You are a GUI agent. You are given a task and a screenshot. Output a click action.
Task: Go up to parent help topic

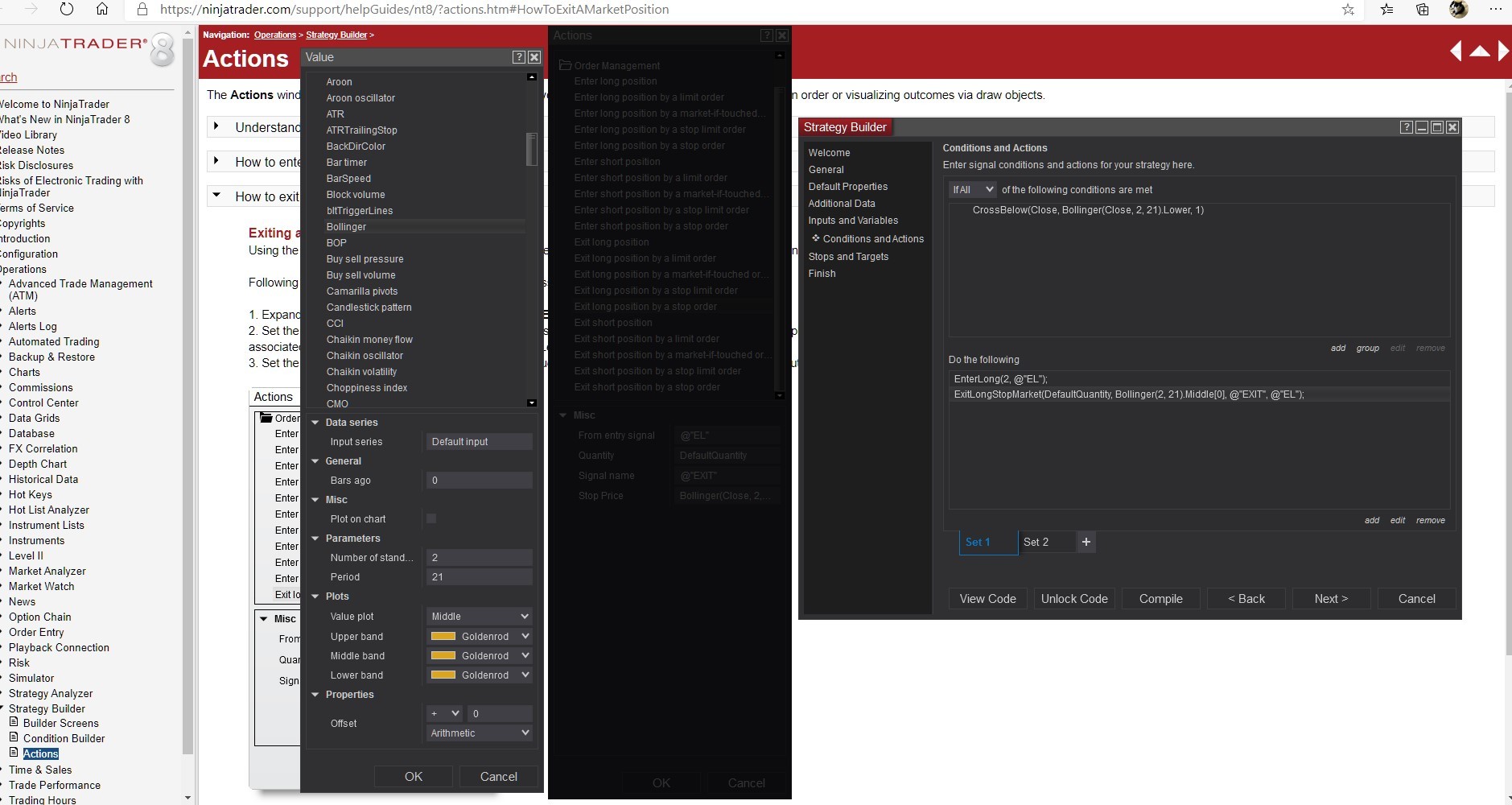pos(1480,52)
